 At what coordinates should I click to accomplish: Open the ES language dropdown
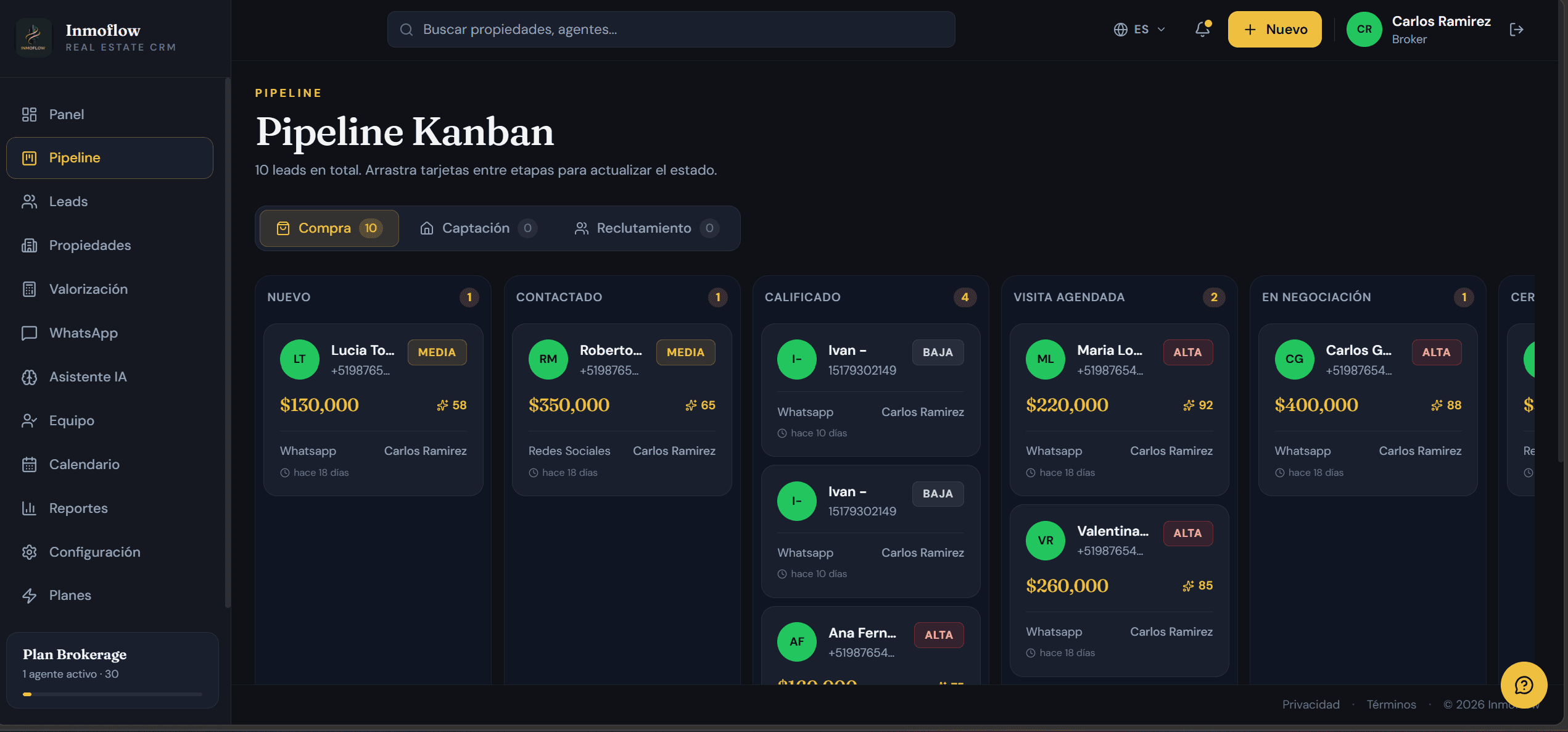1140,29
